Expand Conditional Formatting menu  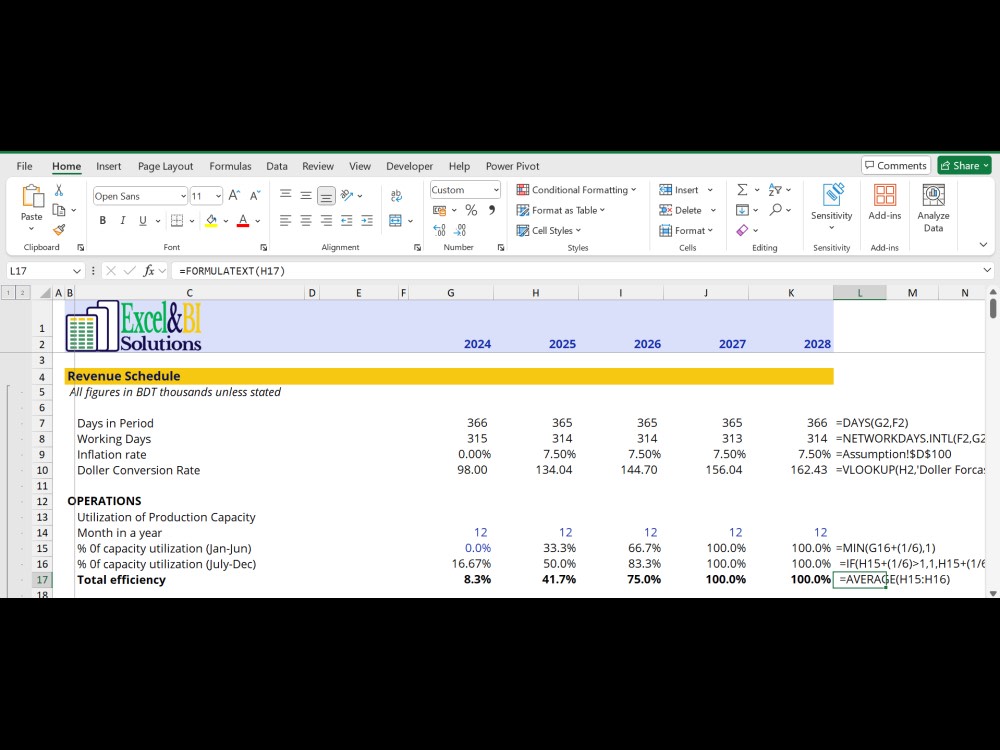[x=577, y=190]
